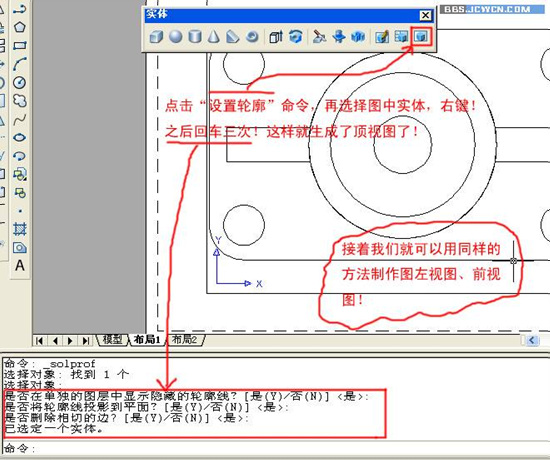Select the Box solid tool
Viewport: 550px width, 460px height.
click(x=156, y=36)
